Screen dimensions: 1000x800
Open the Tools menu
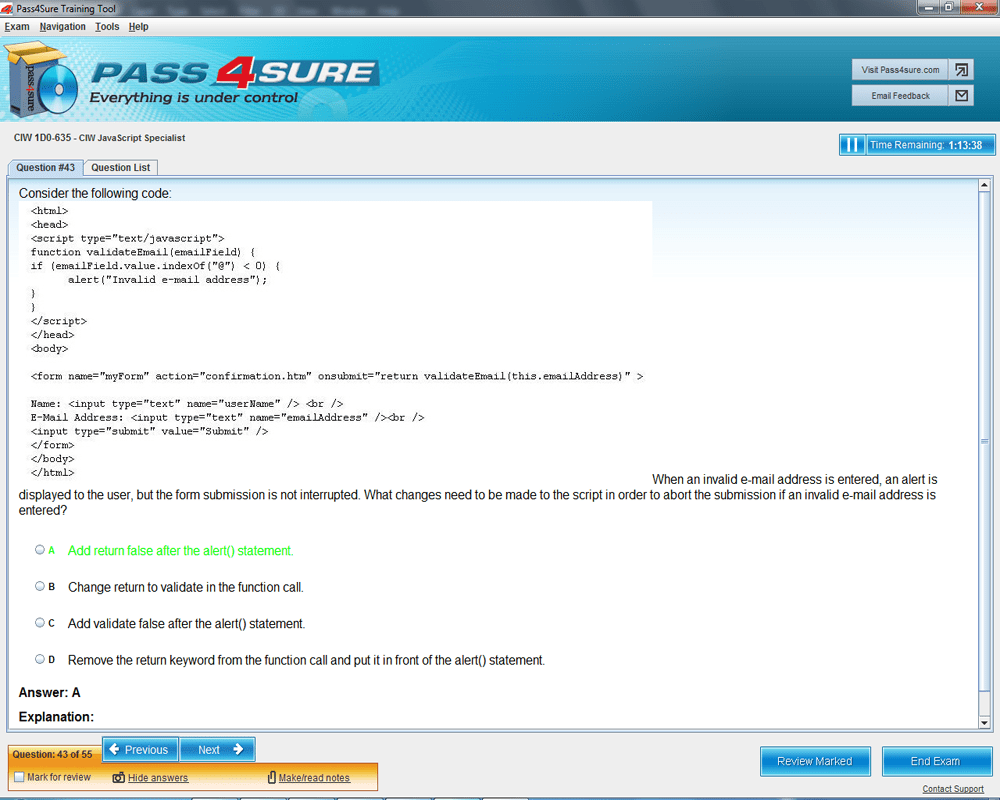point(107,27)
